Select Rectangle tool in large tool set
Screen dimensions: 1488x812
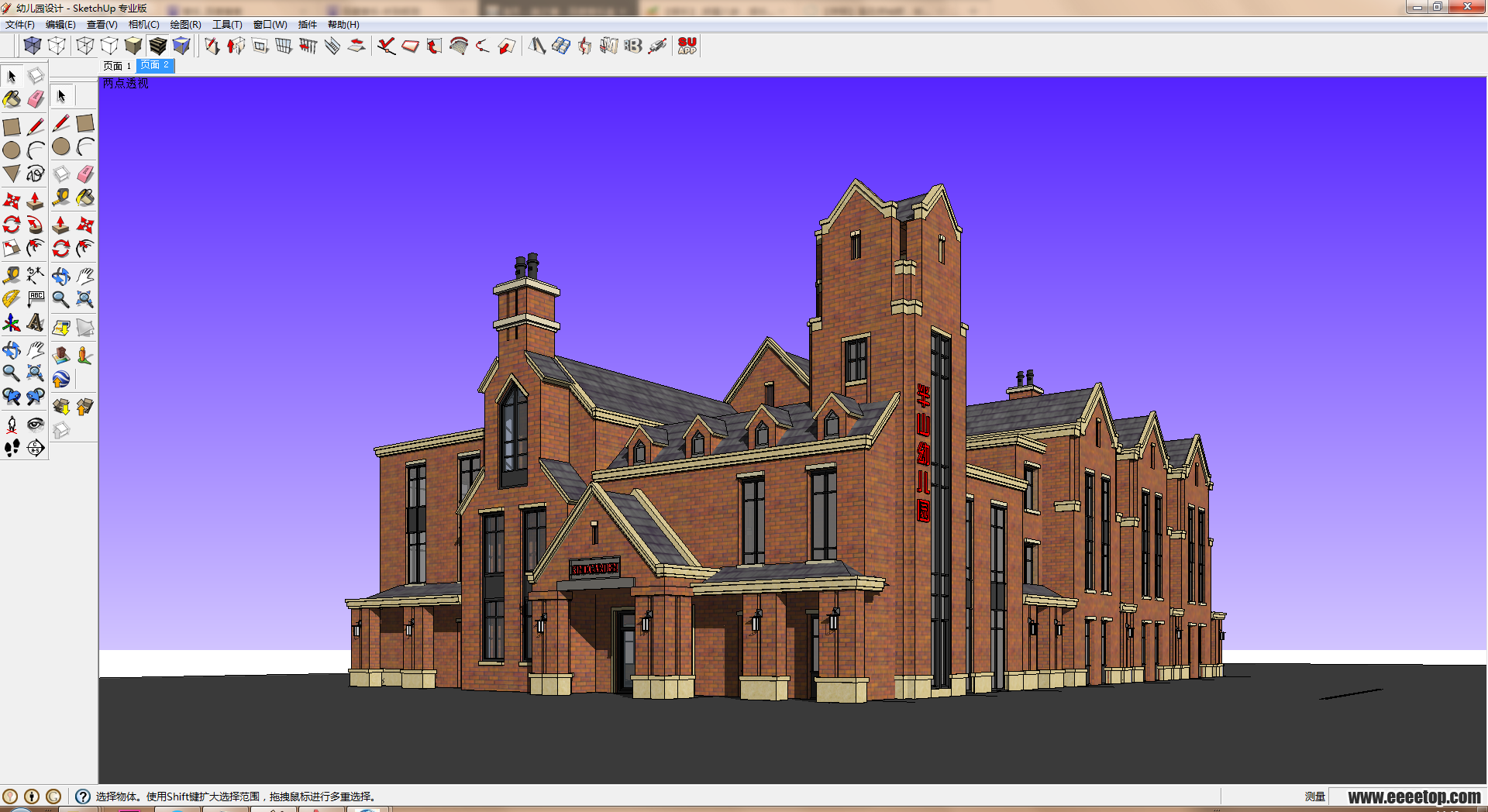(x=12, y=126)
